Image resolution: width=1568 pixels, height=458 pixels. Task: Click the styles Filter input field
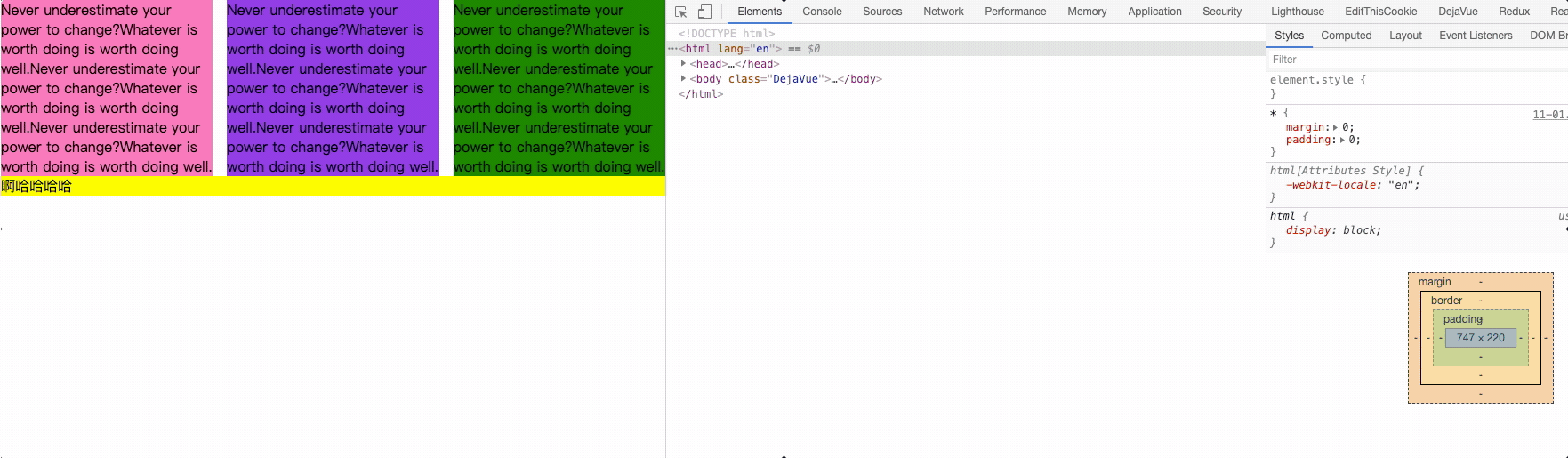click(x=1414, y=60)
